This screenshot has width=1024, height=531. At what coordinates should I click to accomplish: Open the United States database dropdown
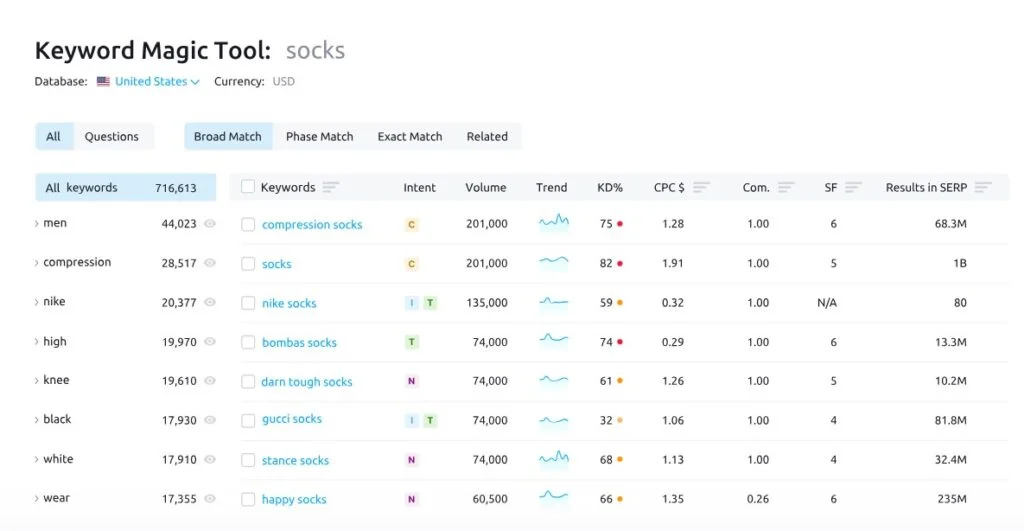click(x=157, y=82)
